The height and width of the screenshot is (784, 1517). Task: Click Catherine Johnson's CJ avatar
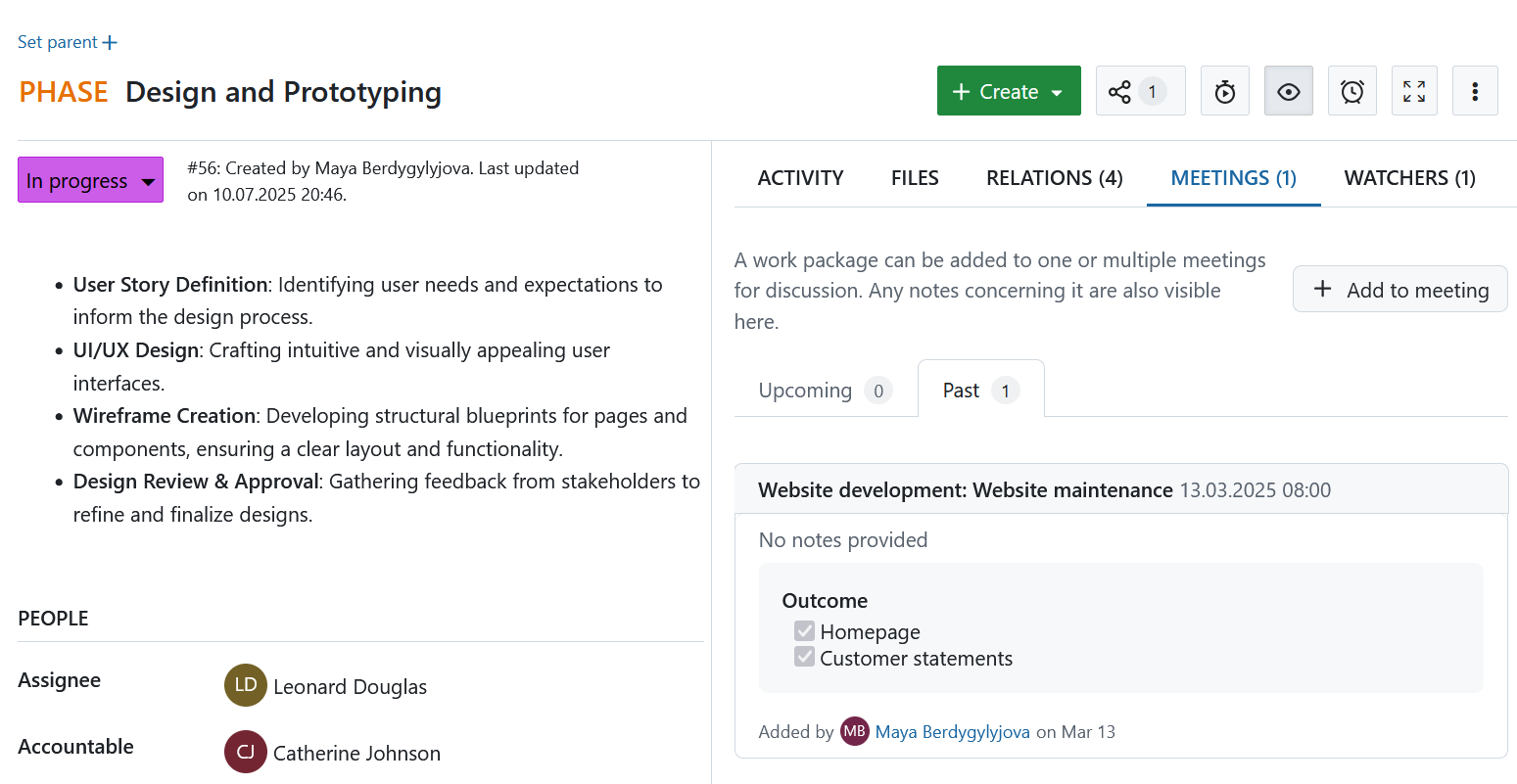pos(245,752)
